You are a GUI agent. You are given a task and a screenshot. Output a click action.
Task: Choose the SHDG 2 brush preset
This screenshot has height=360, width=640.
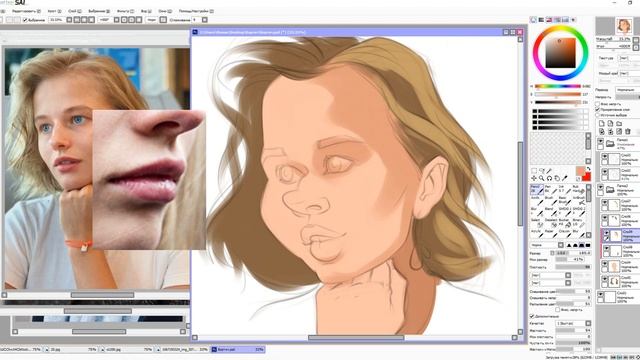coord(578,212)
